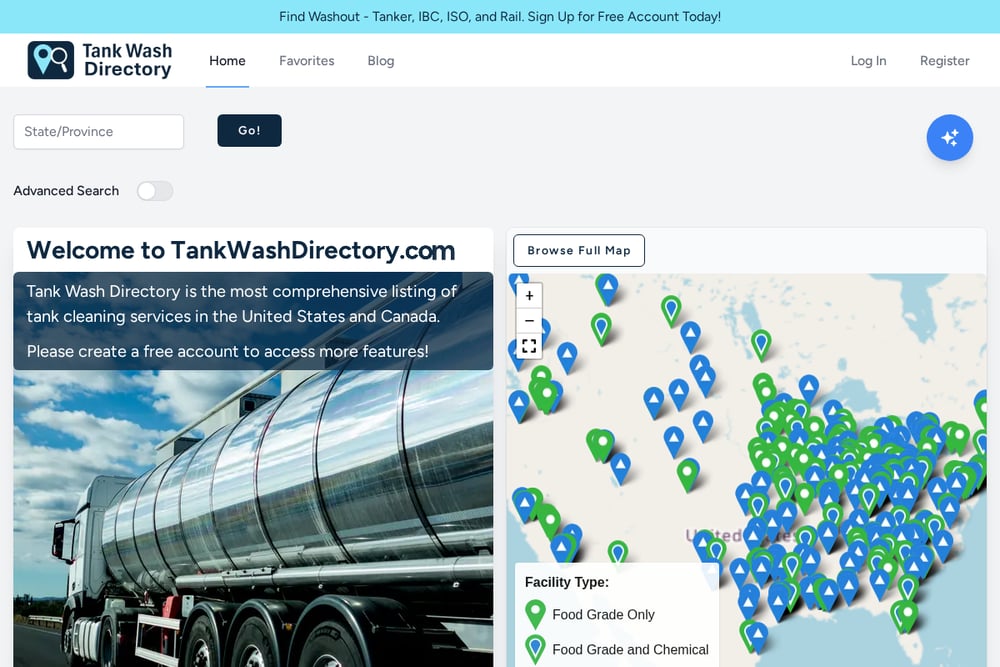Click the 'Food Grade and Chemical' legend label
This screenshot has width=1000, height=667.
tap(630, 650)
